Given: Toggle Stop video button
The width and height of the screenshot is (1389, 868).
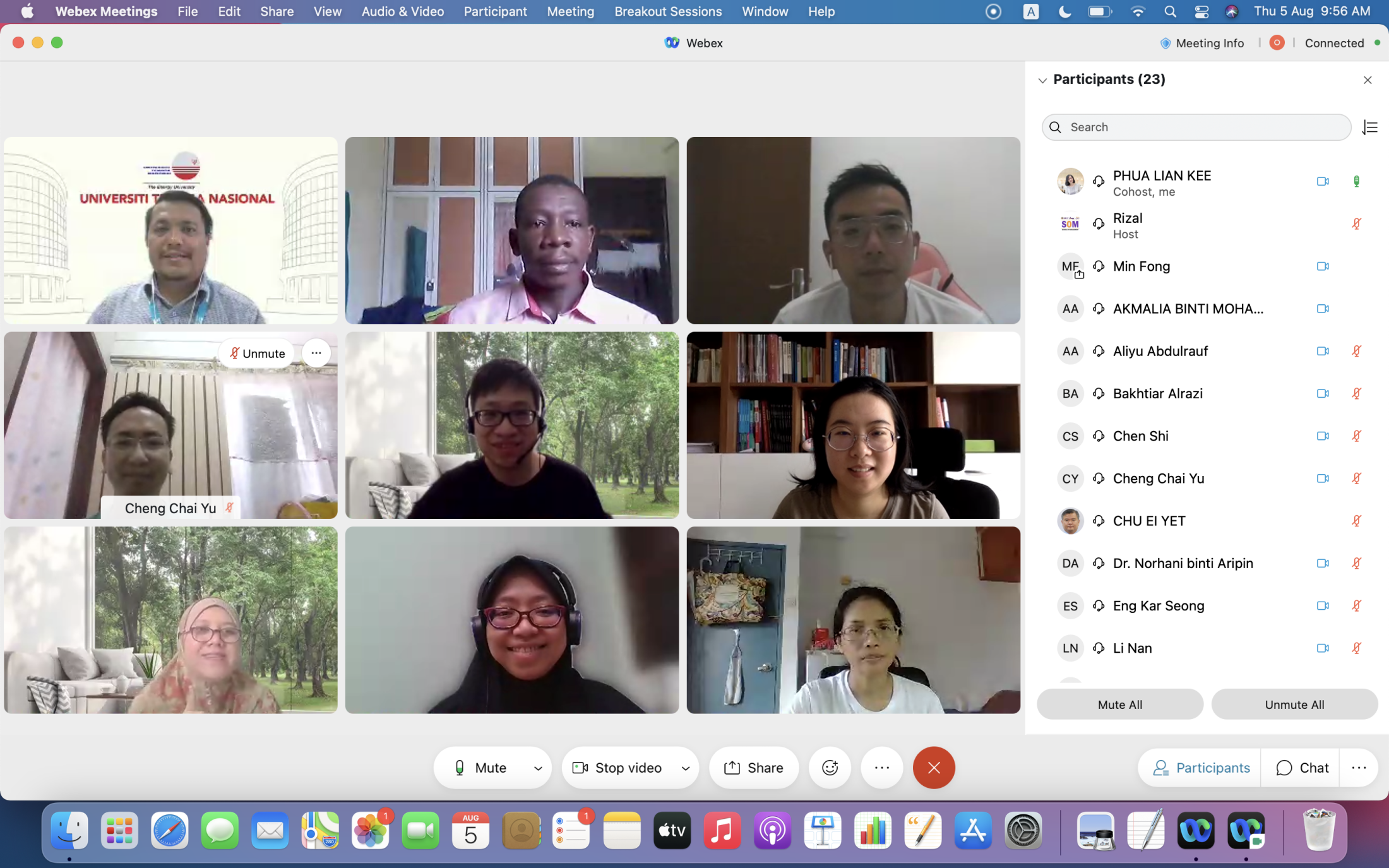Looking at the screenshot, I should click(617, 768).
